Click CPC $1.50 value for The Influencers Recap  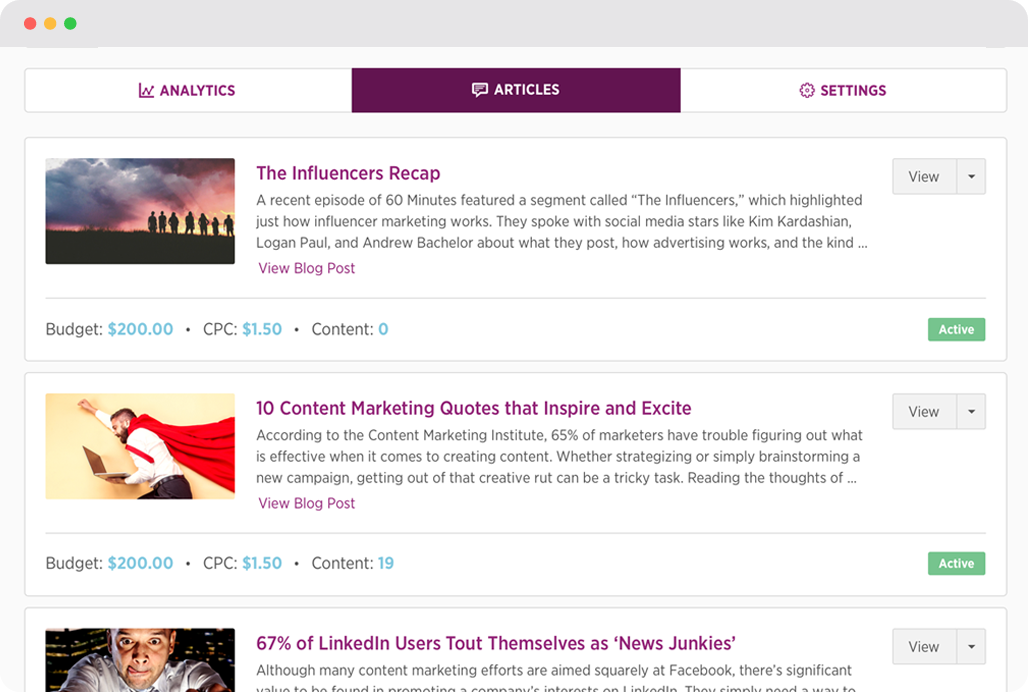pyautogui.click(x=262, y=329)
